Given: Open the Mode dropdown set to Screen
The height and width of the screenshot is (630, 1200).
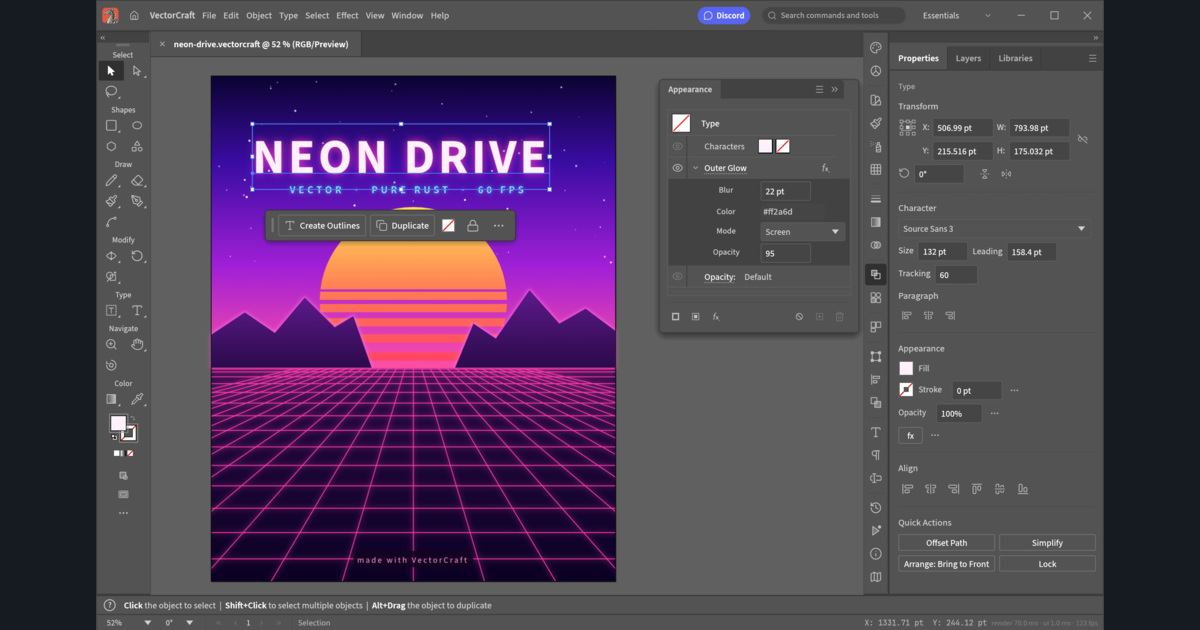Looking at the screenshot, I should pyautogui.click(x=803, y=232).
